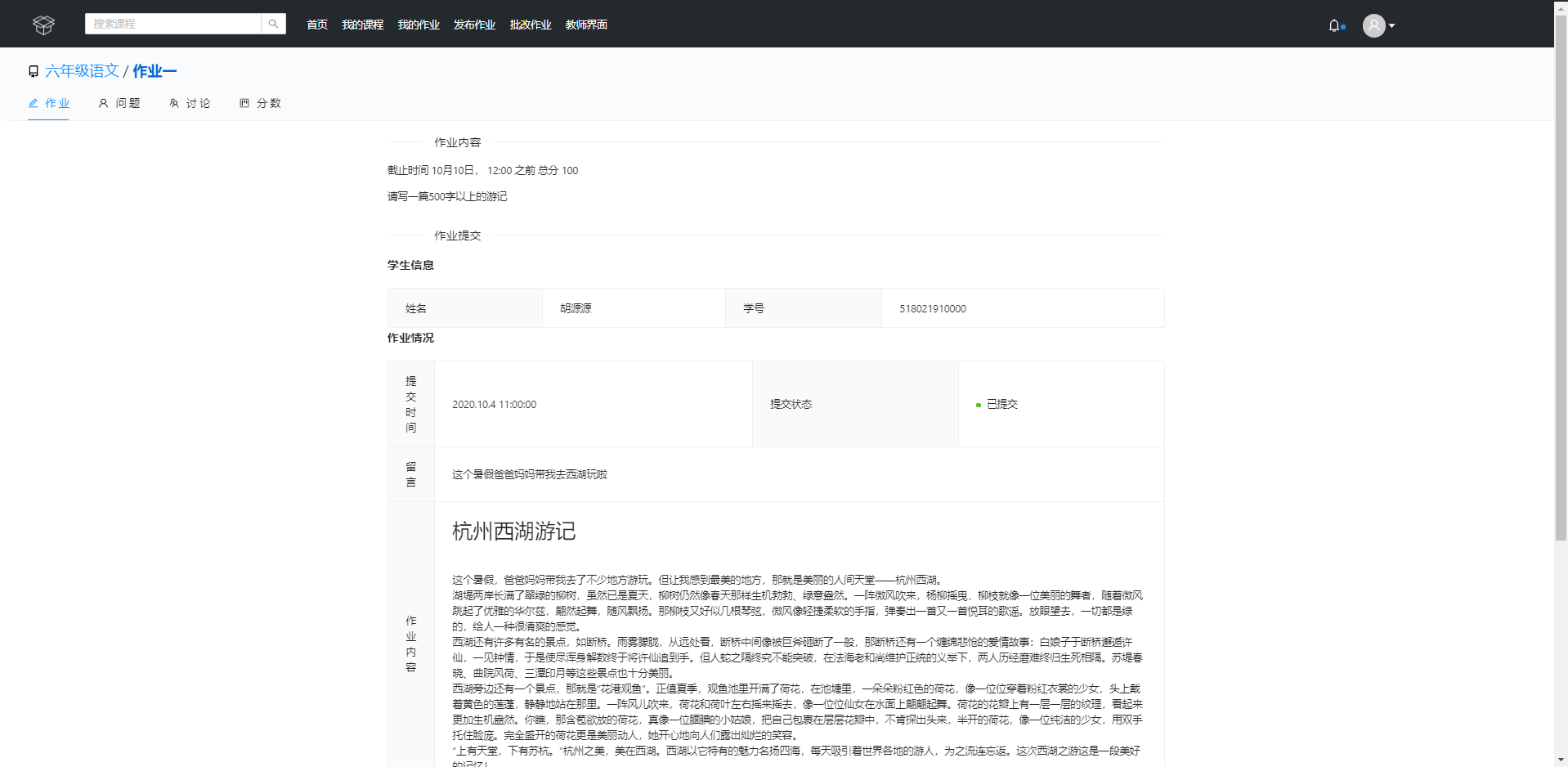Switch to the 分数 tab
Viewport: 1568px width, 767px height.
[x=260, y=103]
